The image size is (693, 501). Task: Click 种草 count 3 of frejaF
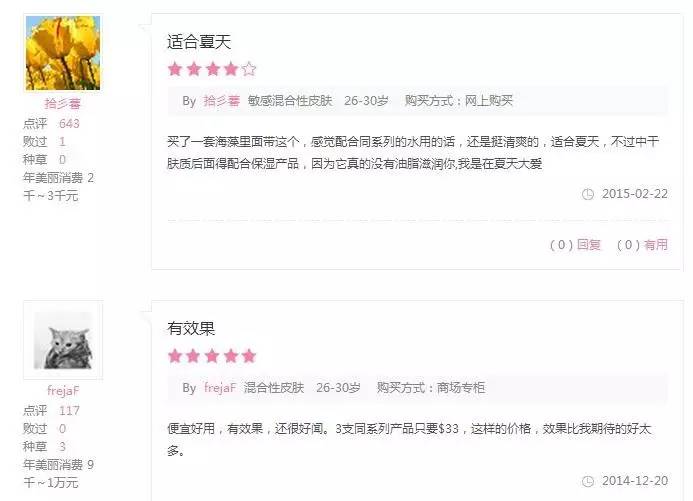62,447
